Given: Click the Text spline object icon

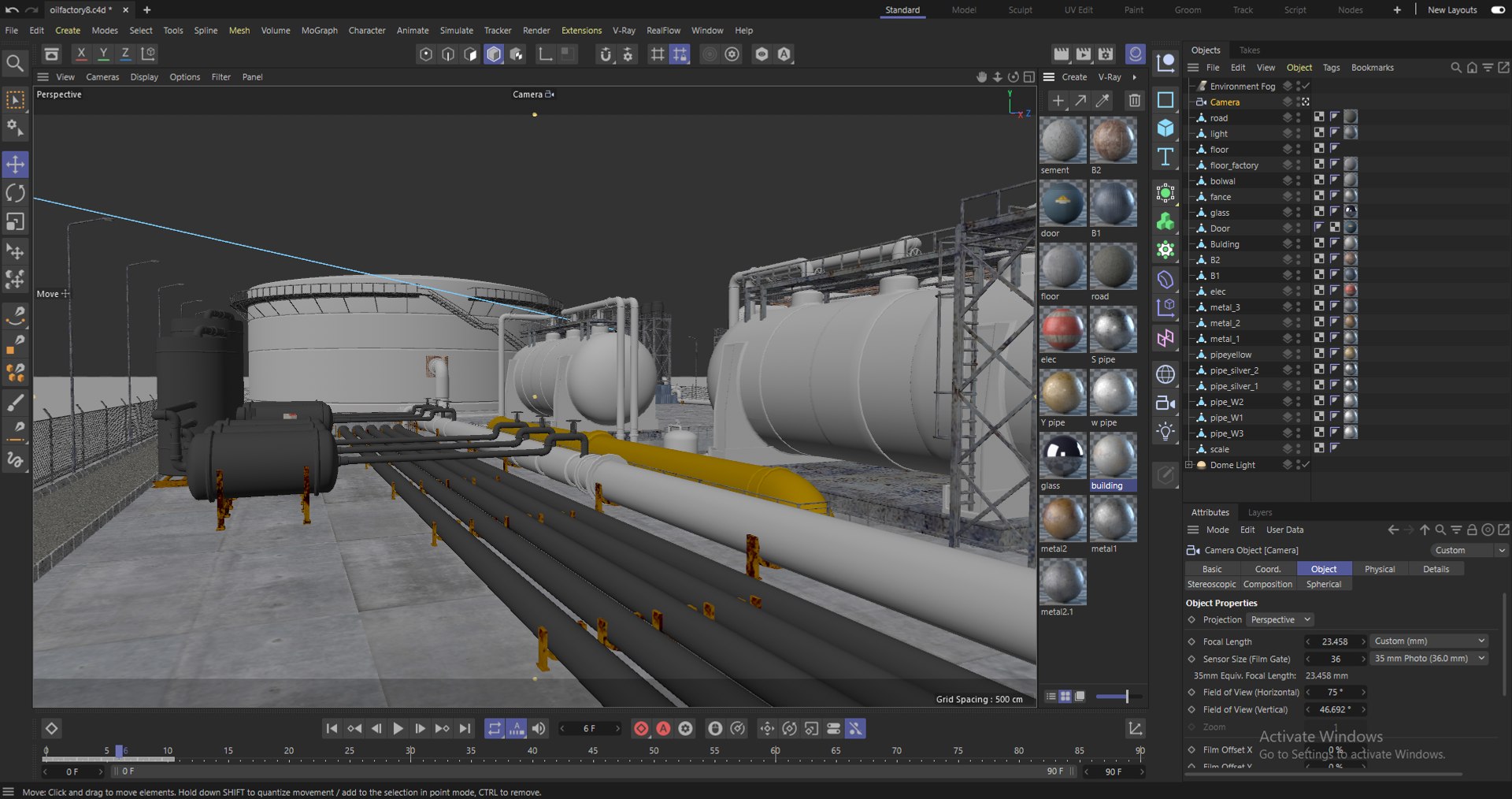Looking at the screenshot, I should pos(1165,157).
